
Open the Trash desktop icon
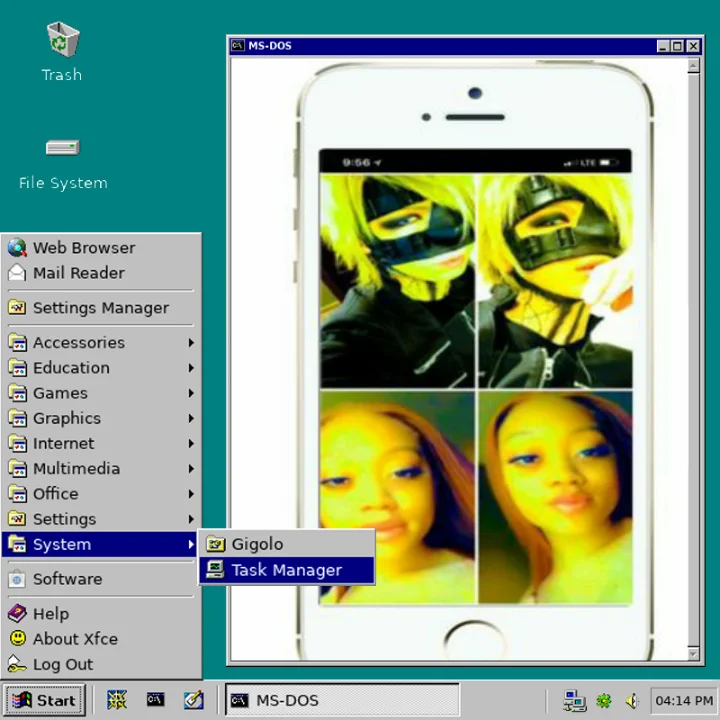pyautogui.click(x=63, y=39)
